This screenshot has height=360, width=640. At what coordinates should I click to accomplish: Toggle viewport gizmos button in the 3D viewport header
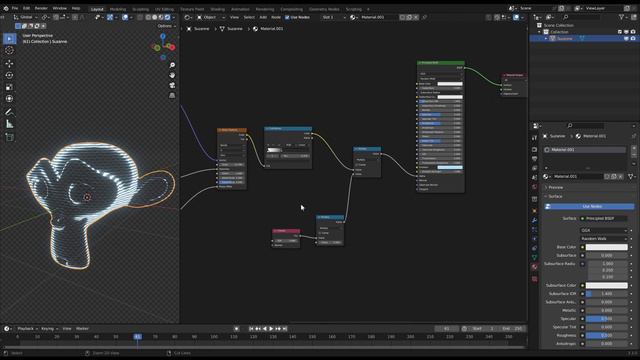click(110, 18)
